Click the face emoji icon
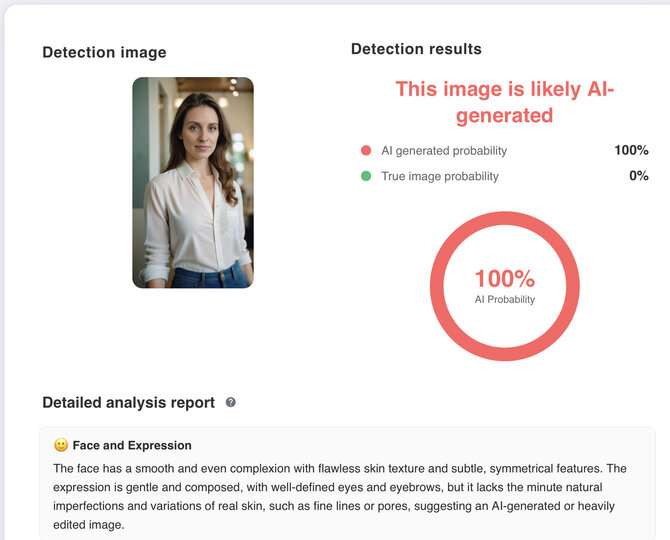Image resolution: width=670 pixels, height=540 pixels. coord(61,445)
